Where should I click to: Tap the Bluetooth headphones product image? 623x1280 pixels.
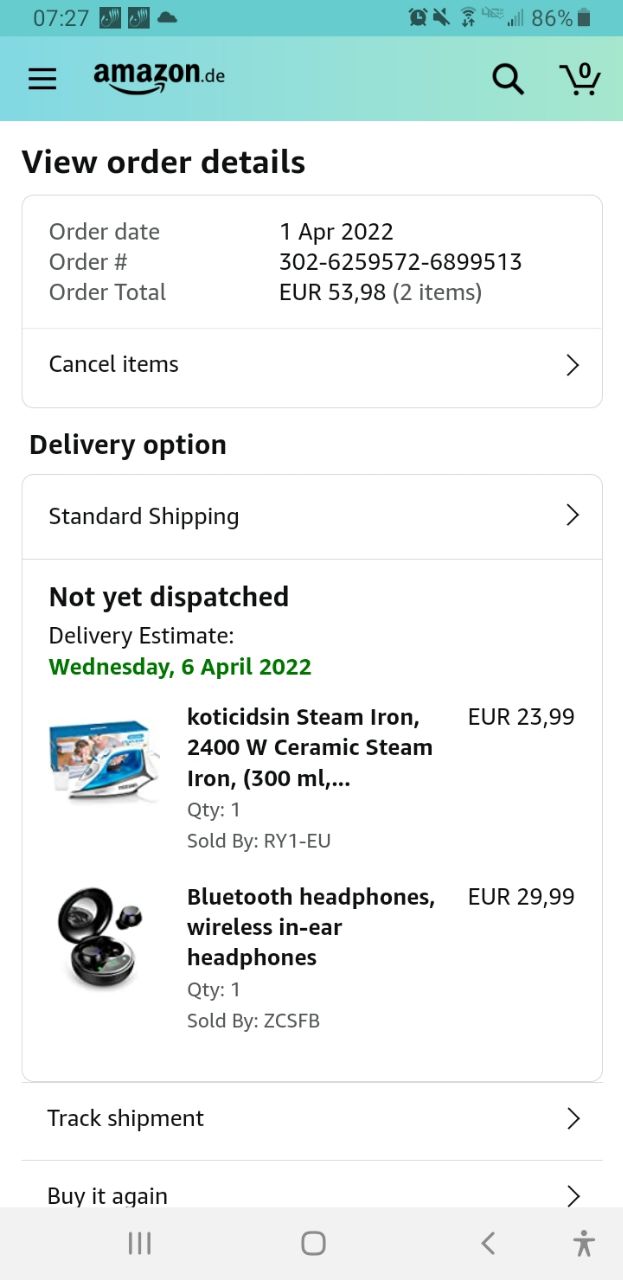pos(100,937)
